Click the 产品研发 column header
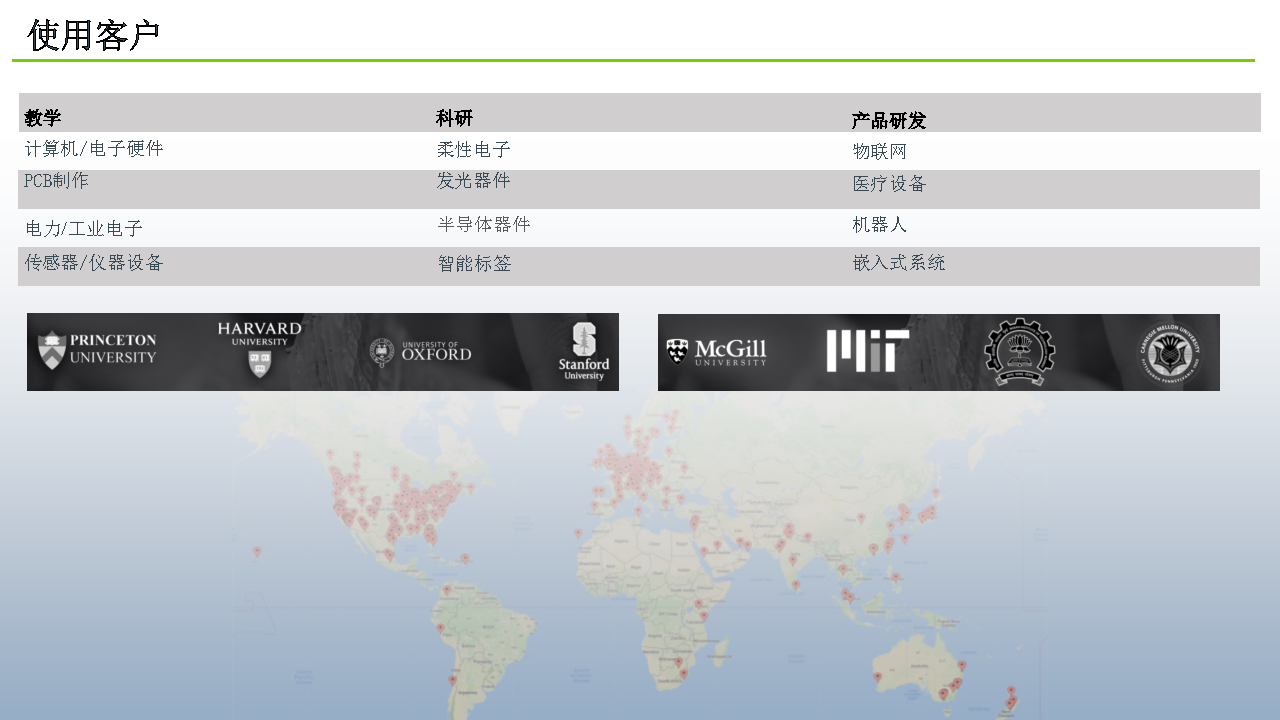This screenshot has height=720, width=1280. tap(888, 121)
